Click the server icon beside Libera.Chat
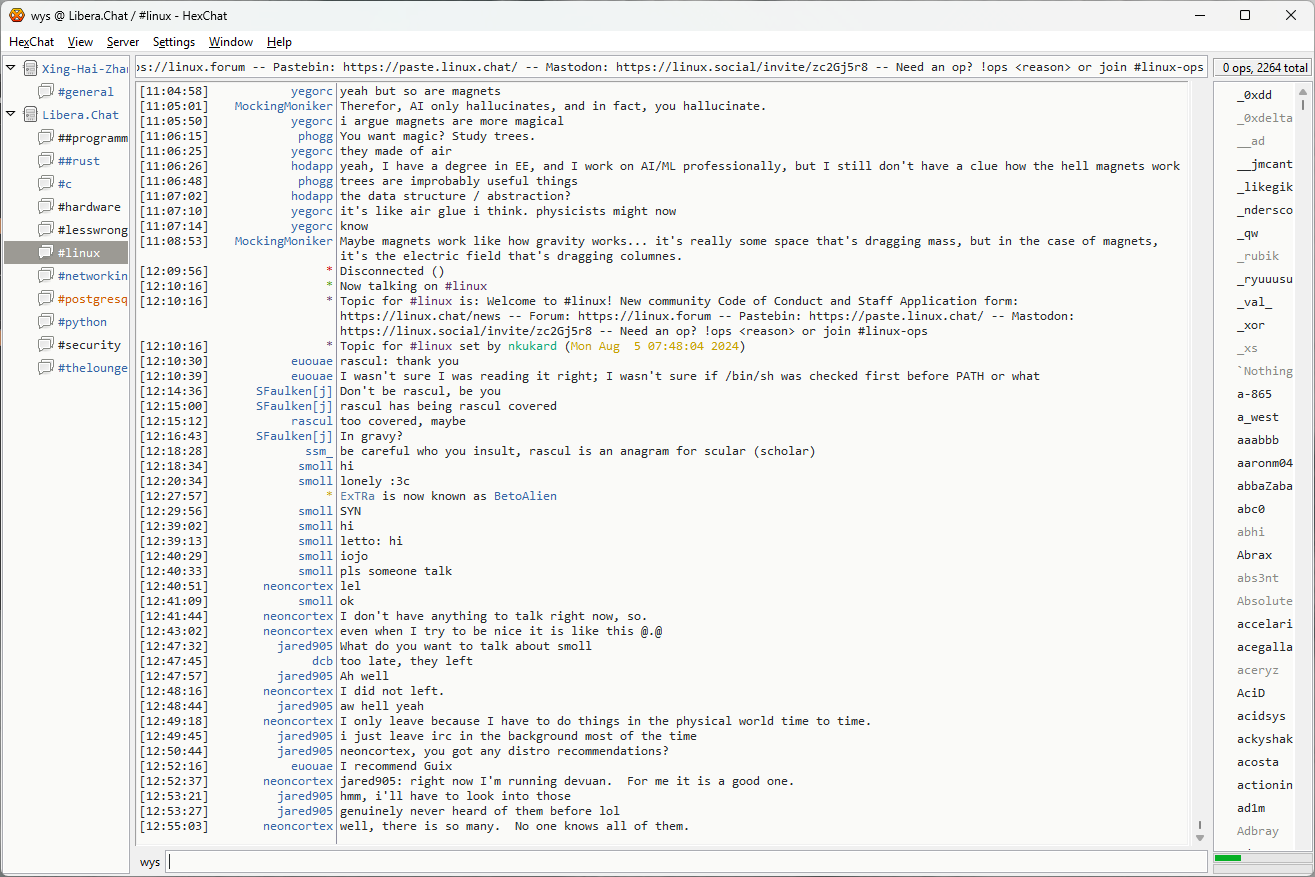Viewport: 1315px width, 877px height. click(30, 115)
